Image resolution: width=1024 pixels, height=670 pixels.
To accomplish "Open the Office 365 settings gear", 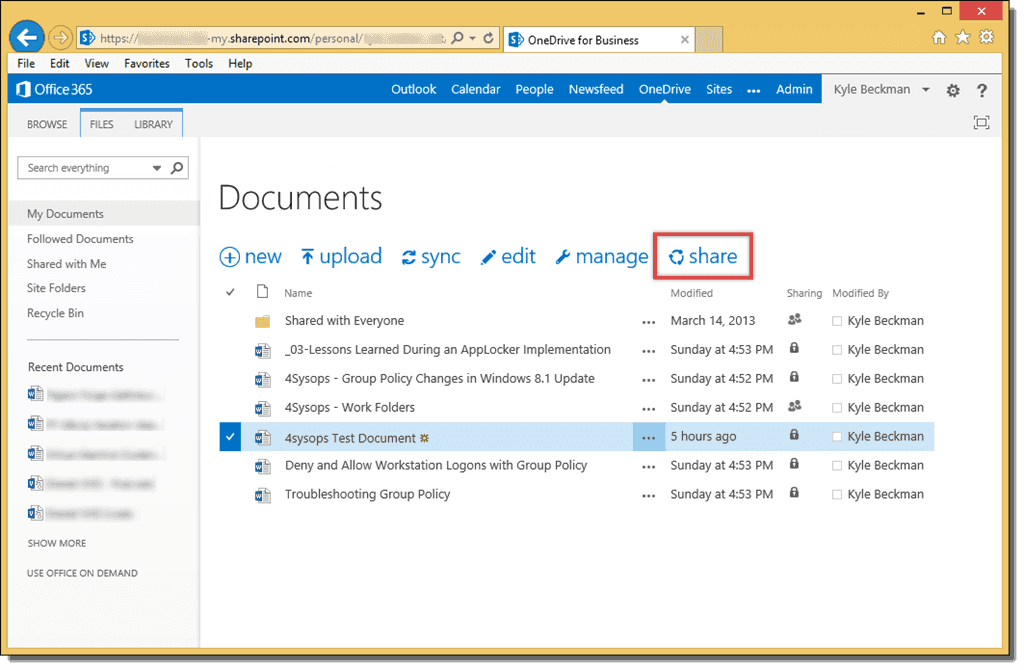I will click(953, 90).
